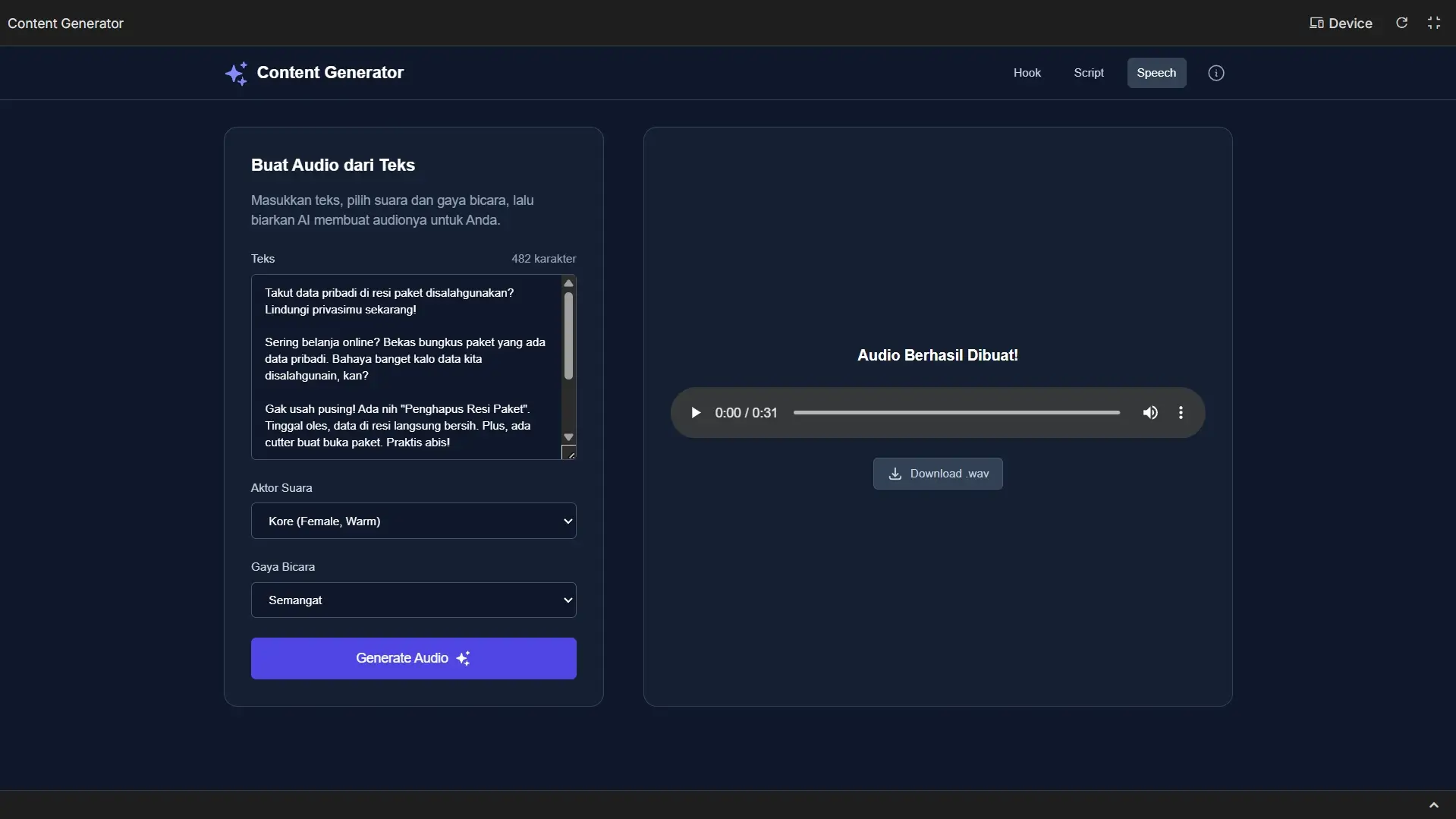Mute the audio player volume
This screenshot has width=1456, height=819.
1150,413
